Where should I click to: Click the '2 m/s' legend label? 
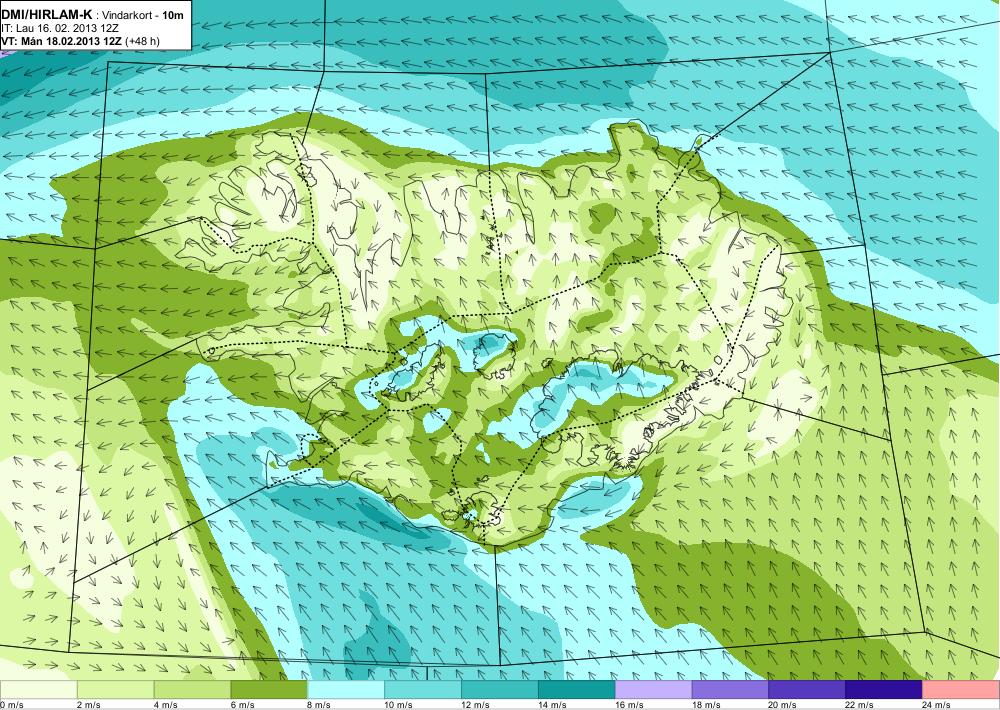point(89,705)
